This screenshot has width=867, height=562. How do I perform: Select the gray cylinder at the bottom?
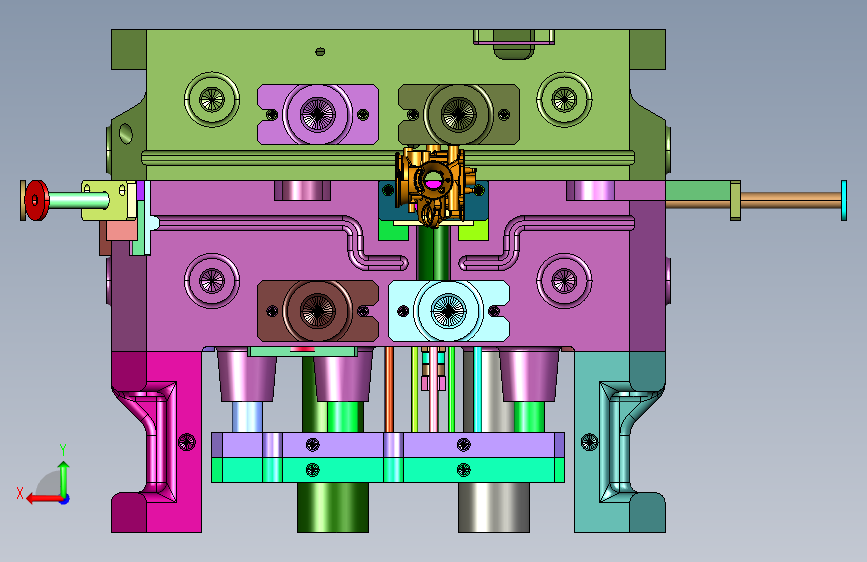tap(494, 507)
